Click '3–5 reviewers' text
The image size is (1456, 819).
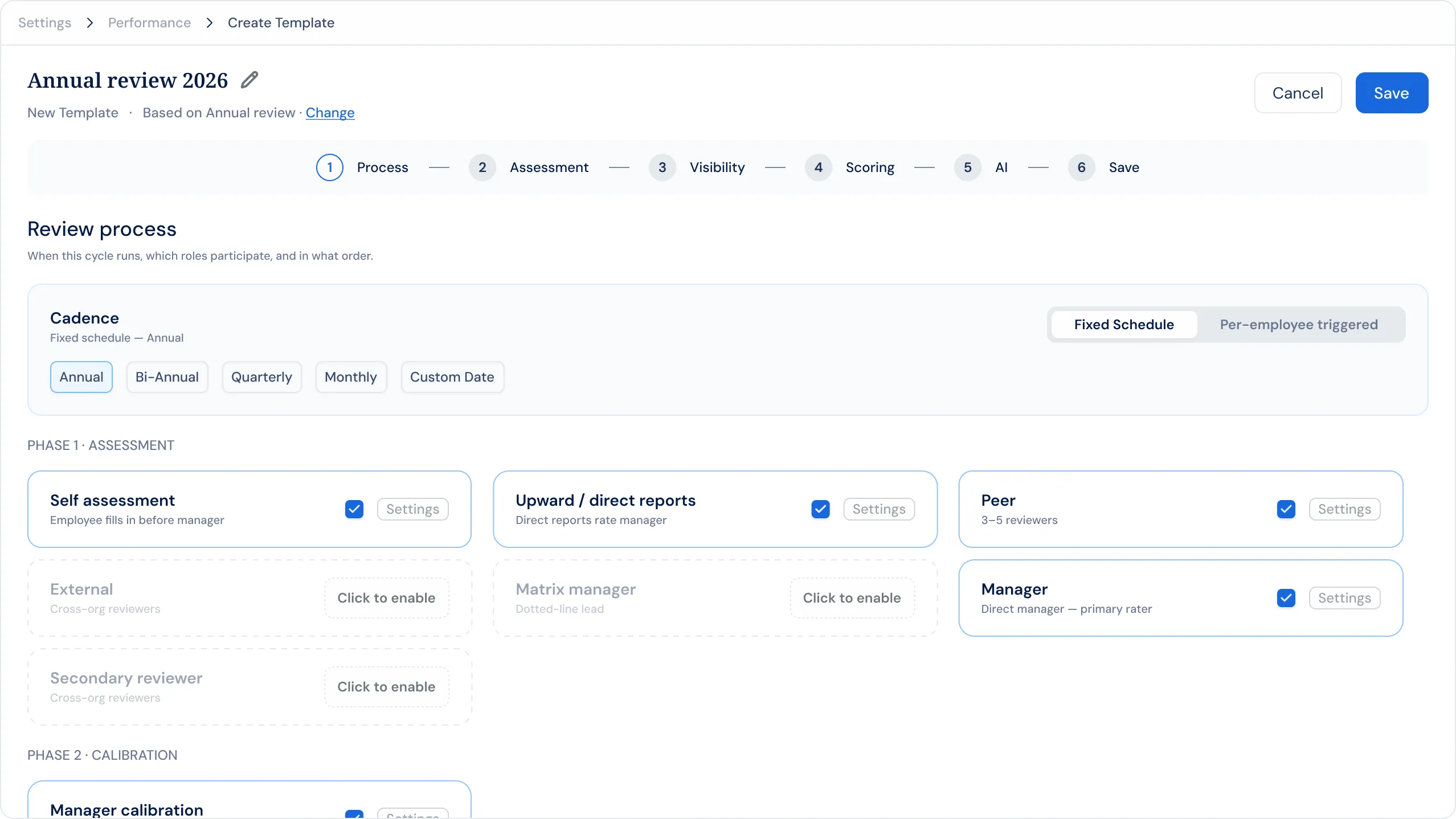(1019, 520)
